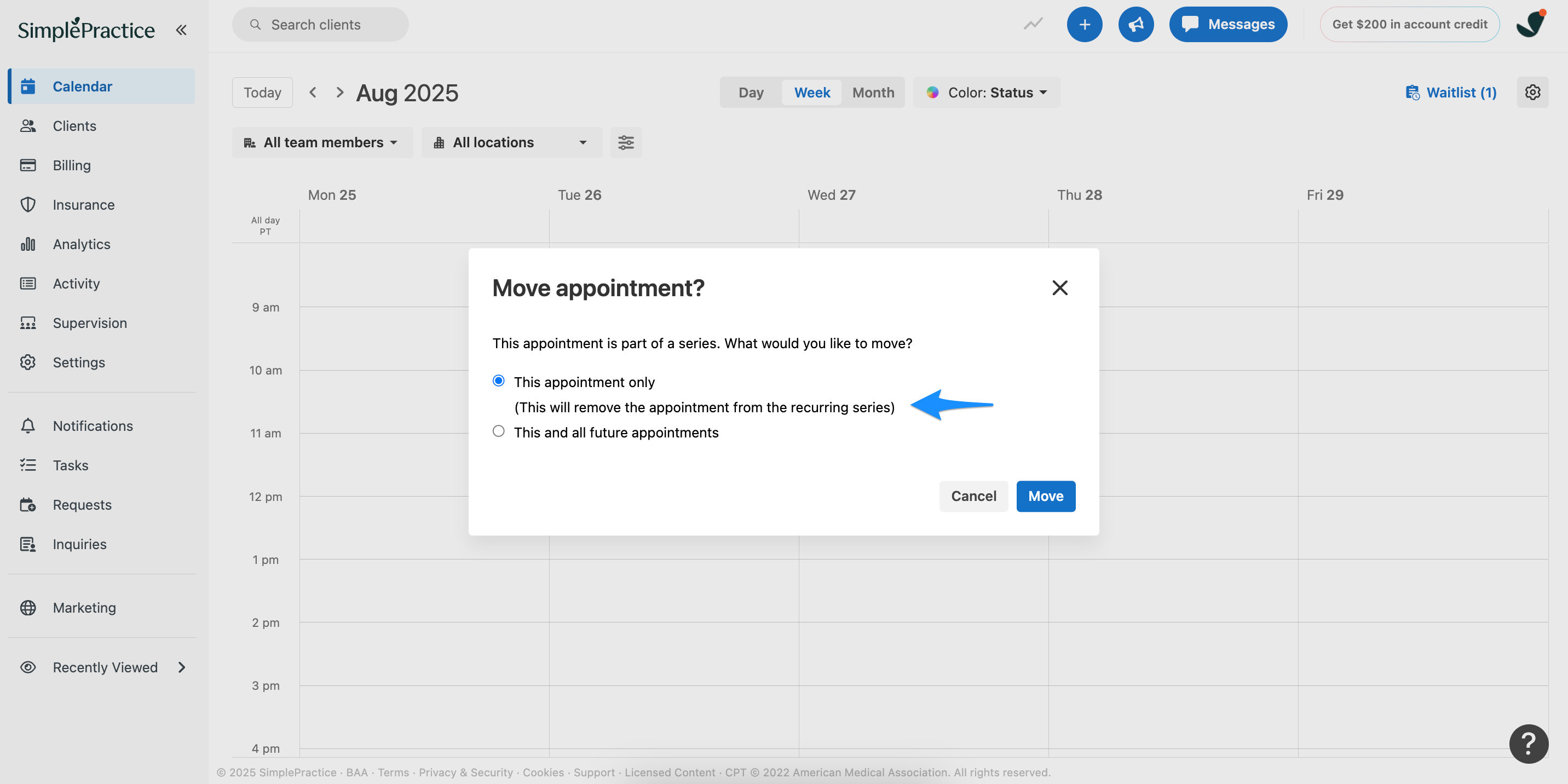Open the Terms footer link
The image size is (1568, 784).
(x=393, y=773)
